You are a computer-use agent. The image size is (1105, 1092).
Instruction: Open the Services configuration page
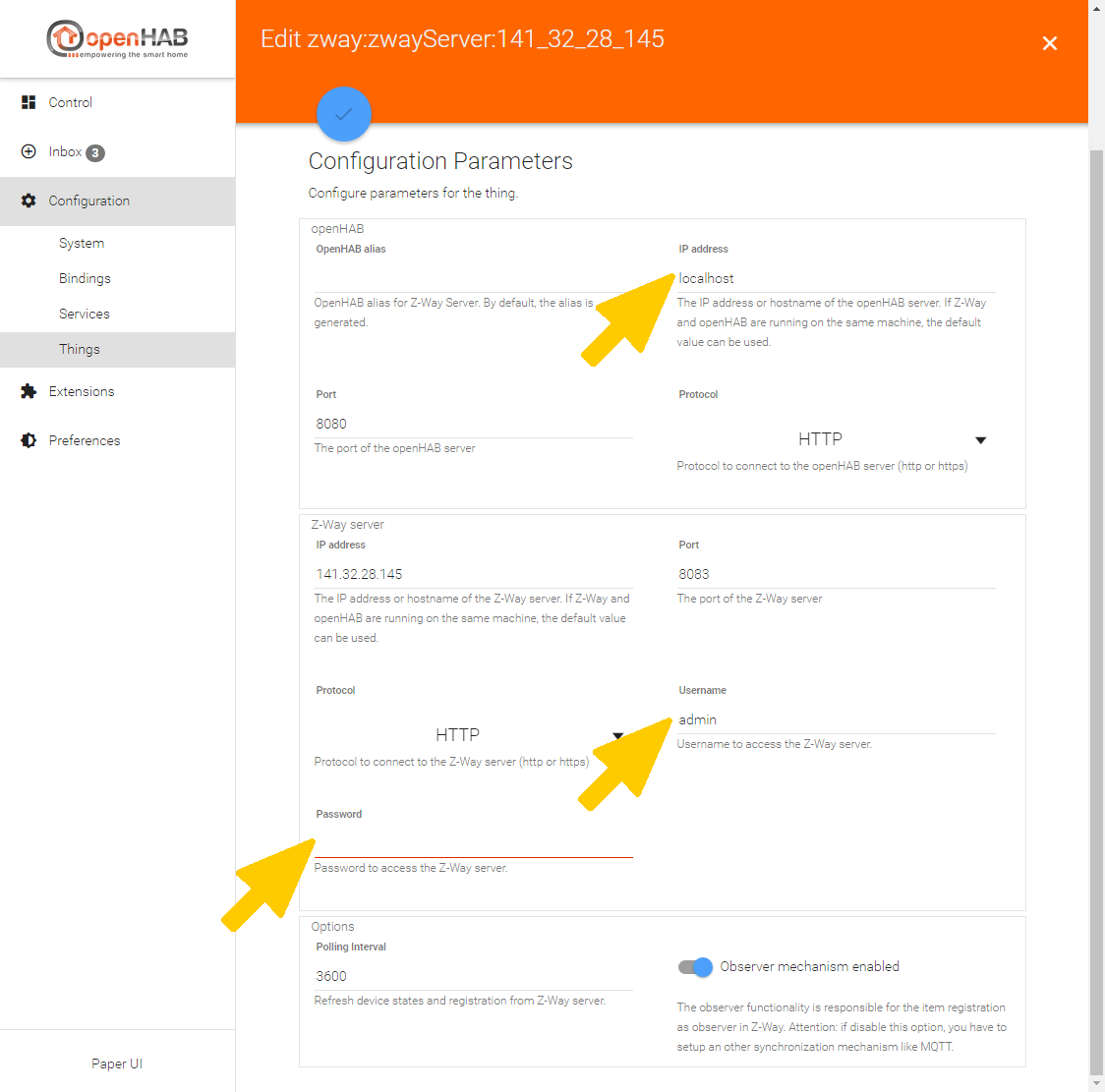[x=84, y=314]
